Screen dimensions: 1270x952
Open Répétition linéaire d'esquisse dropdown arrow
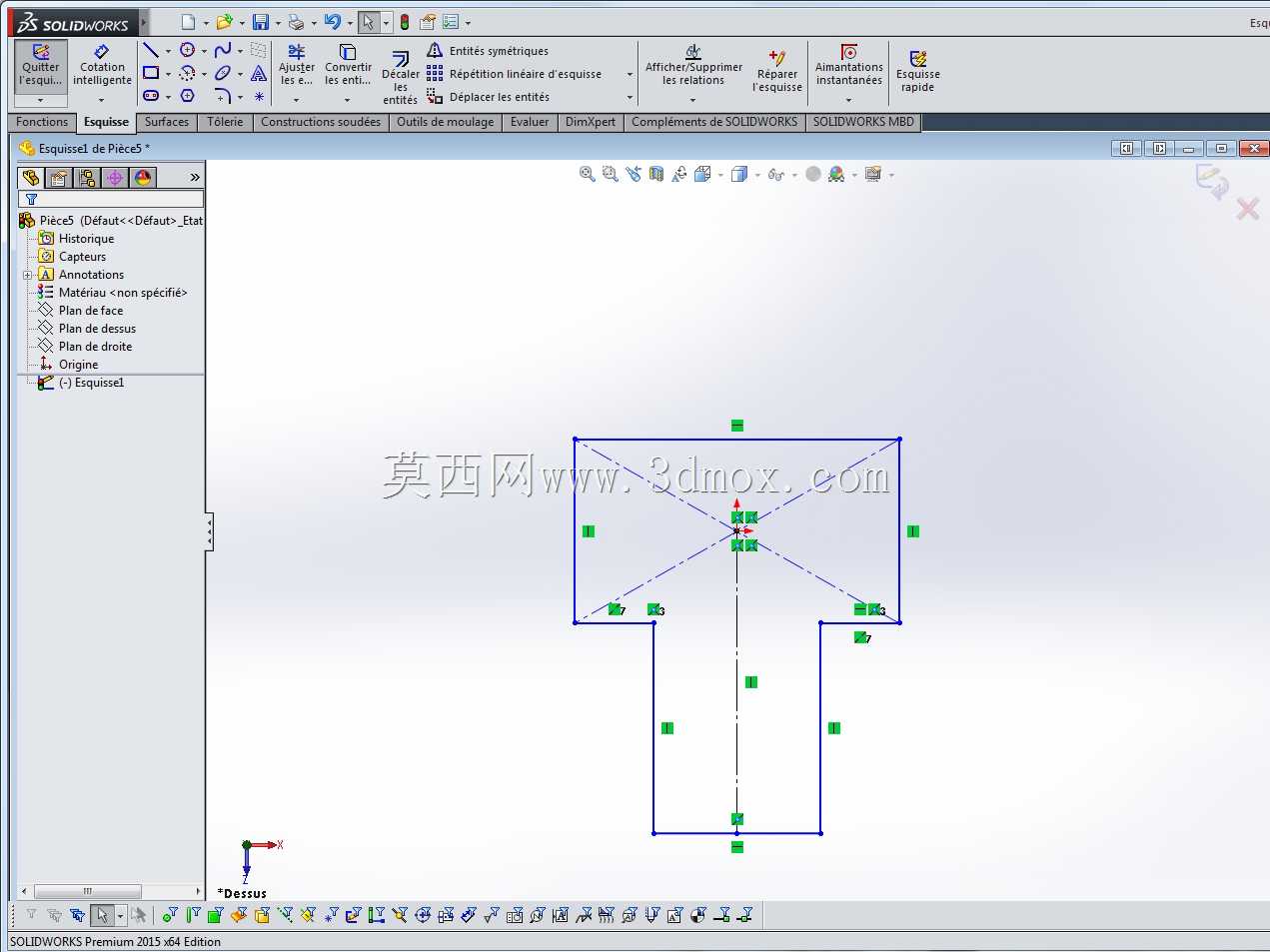pos(630,74)
